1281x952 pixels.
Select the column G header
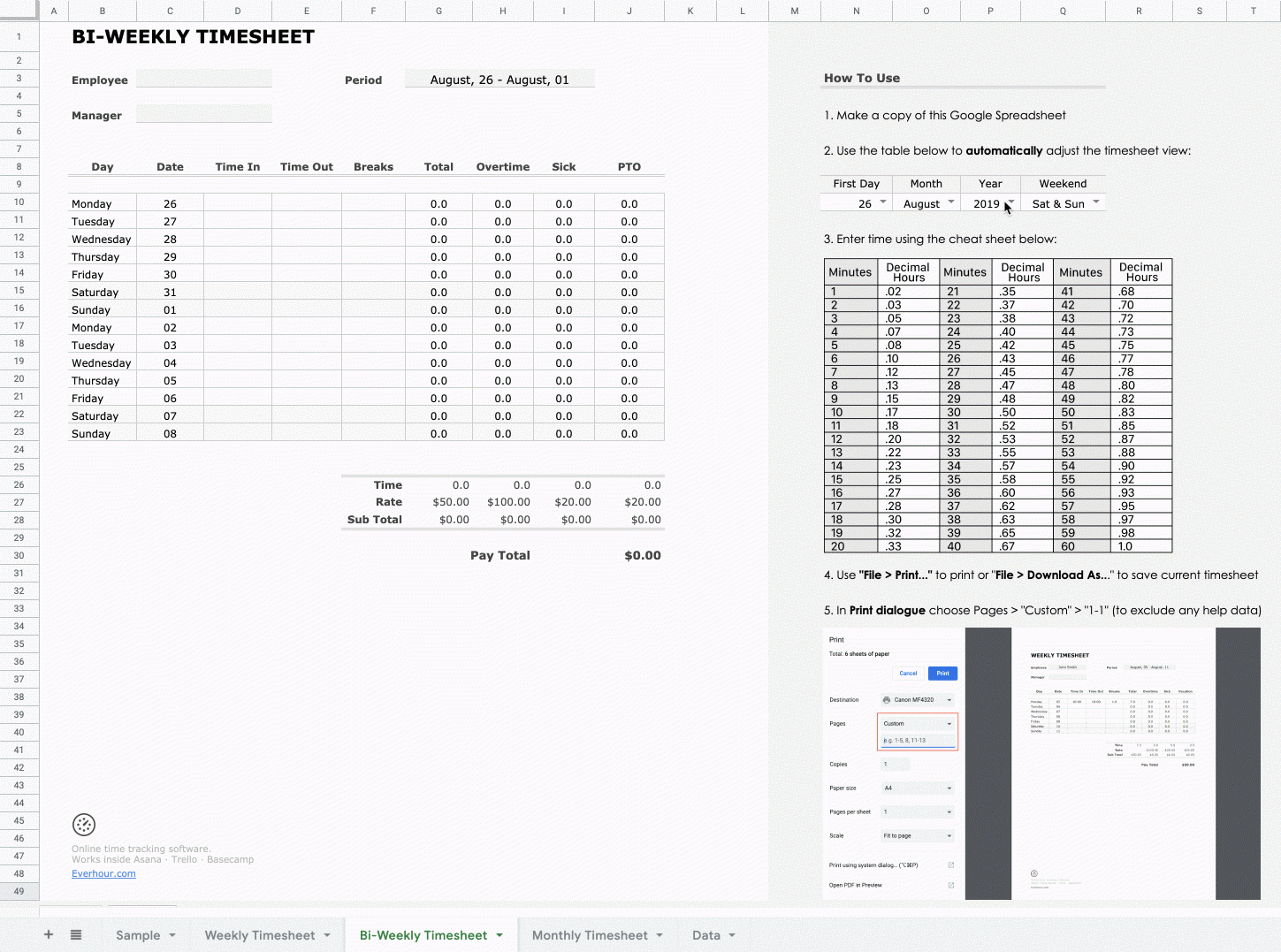(x=438, y=11)
